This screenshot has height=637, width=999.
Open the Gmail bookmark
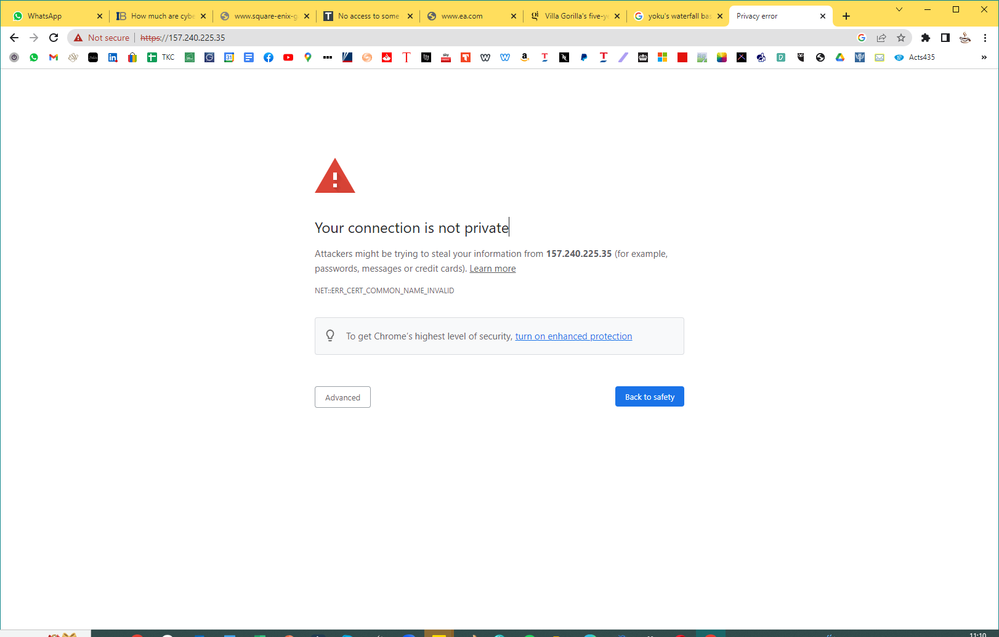pos(53,57)
